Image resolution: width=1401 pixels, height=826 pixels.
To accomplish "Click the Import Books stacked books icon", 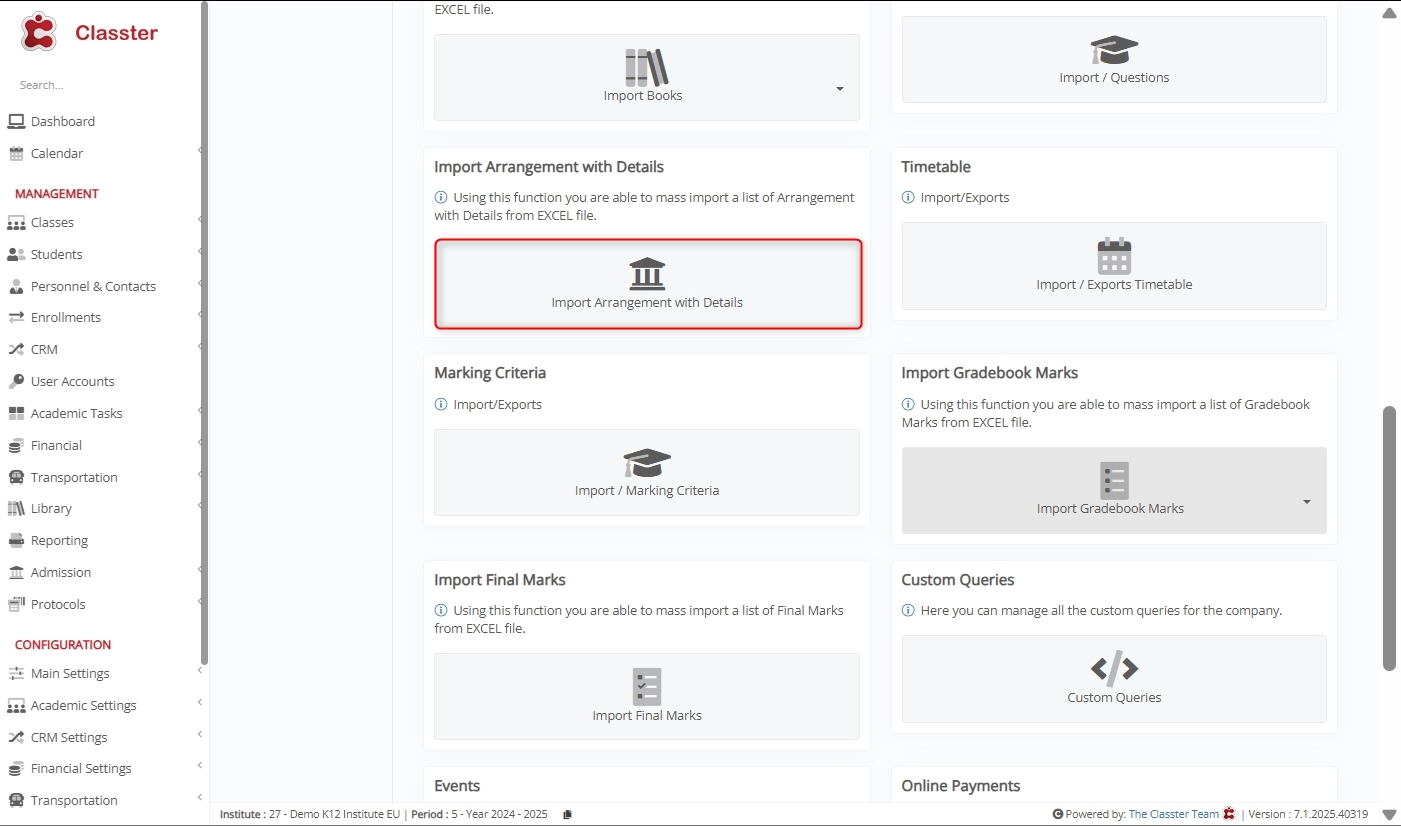I will [646, 68].
